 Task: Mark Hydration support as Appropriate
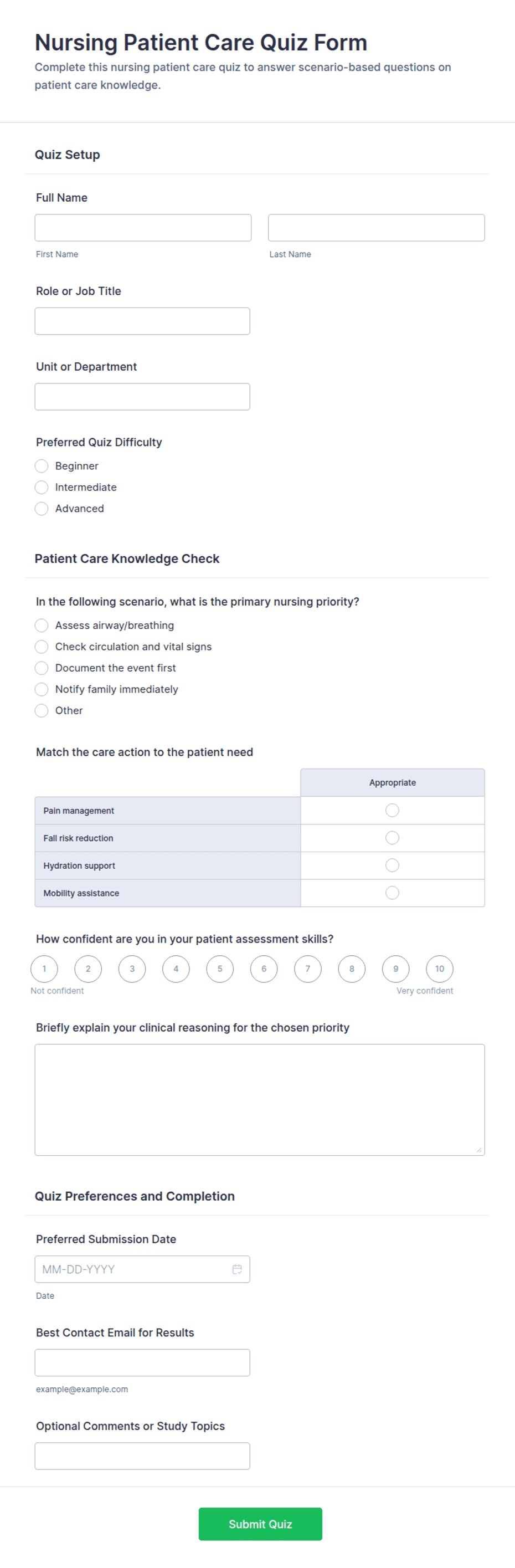pyautogui.click(x=392, y=865)
